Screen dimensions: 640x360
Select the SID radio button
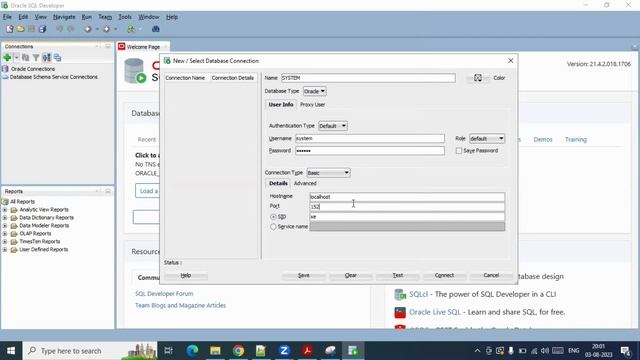(273, 217)
